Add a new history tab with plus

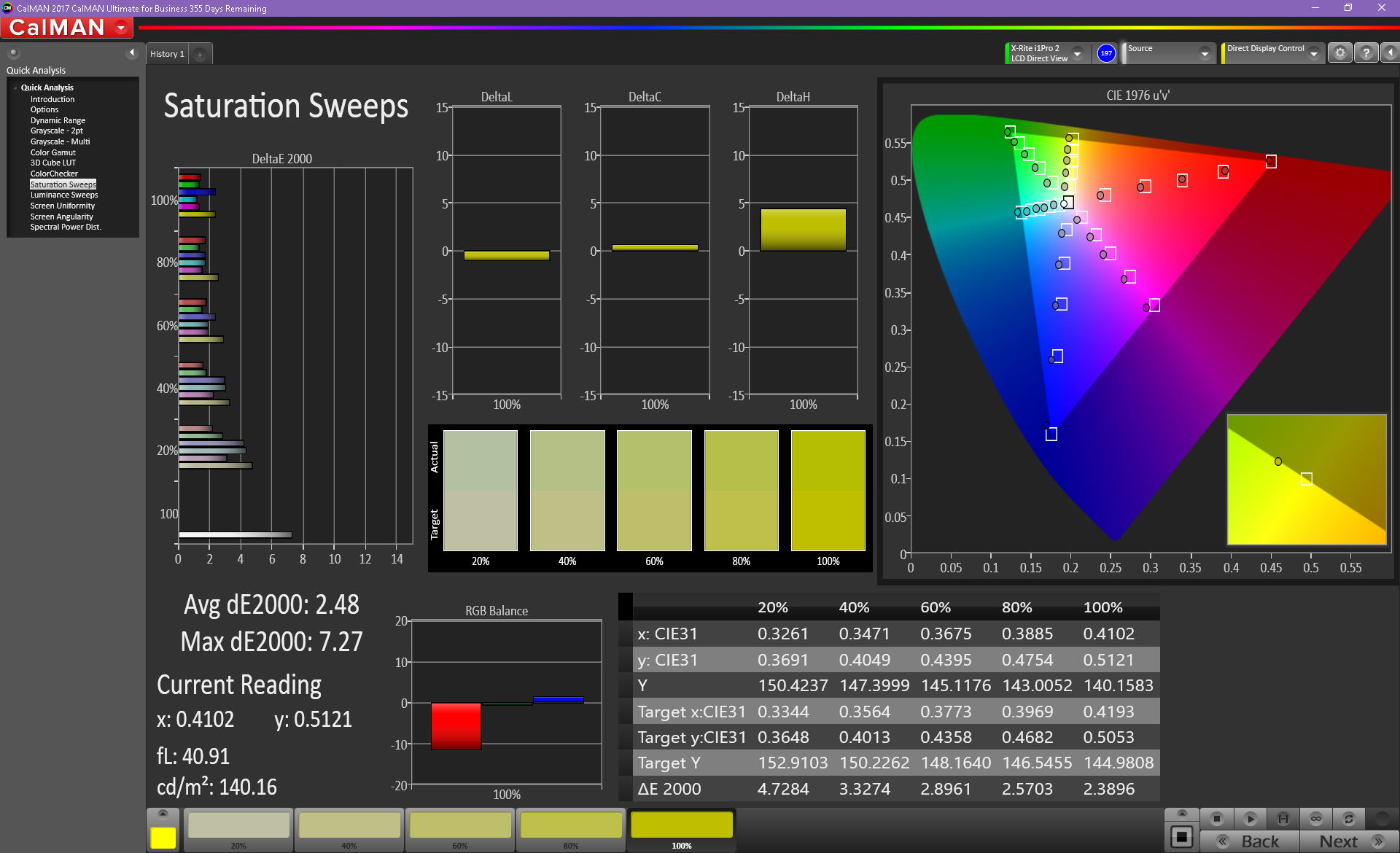(200, 54)
